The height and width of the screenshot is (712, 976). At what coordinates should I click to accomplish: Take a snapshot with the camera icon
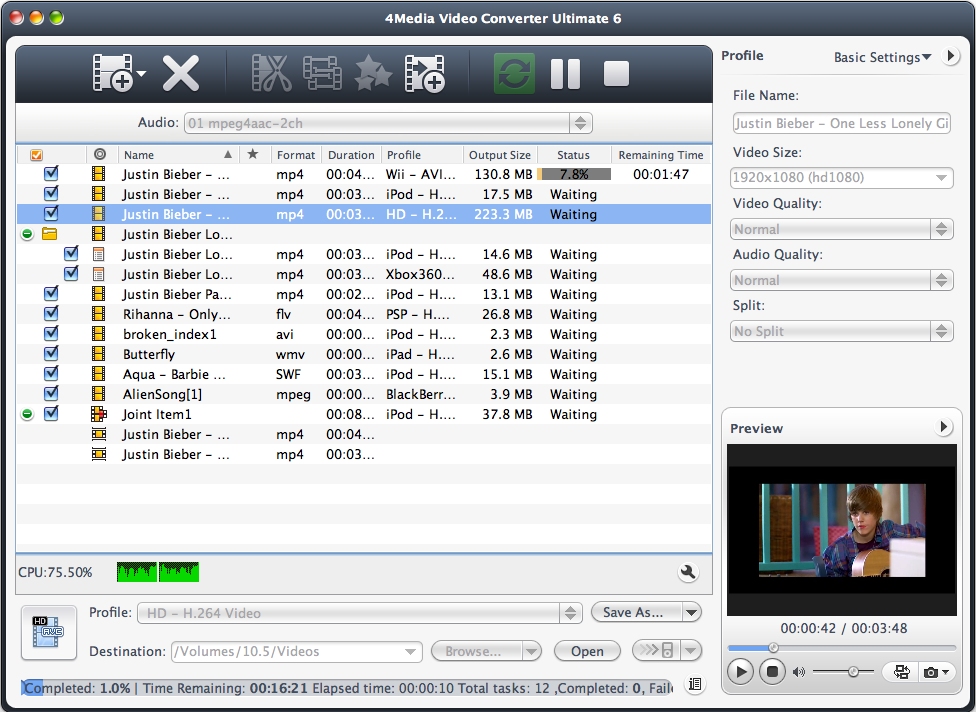(931, 672)
